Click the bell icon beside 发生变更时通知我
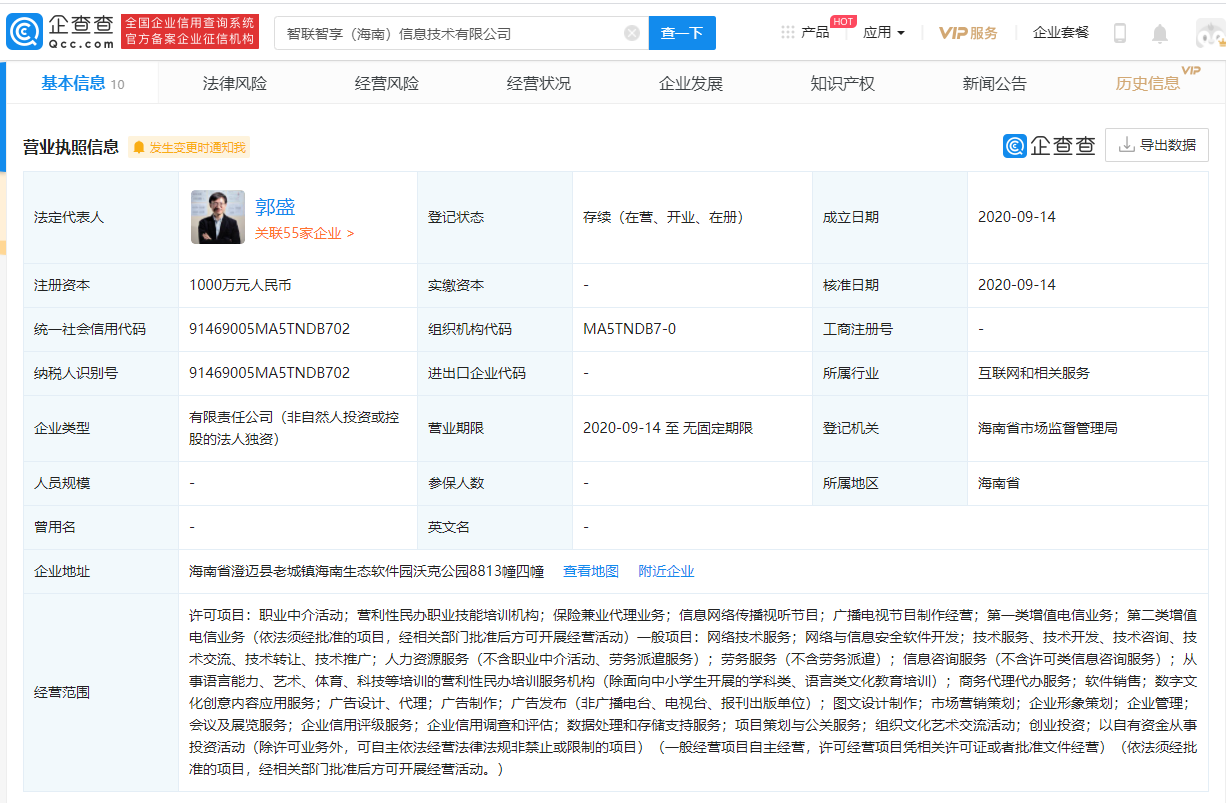Image resolution: width=1226 pixels, height=803 pixels. pos(138,147)
